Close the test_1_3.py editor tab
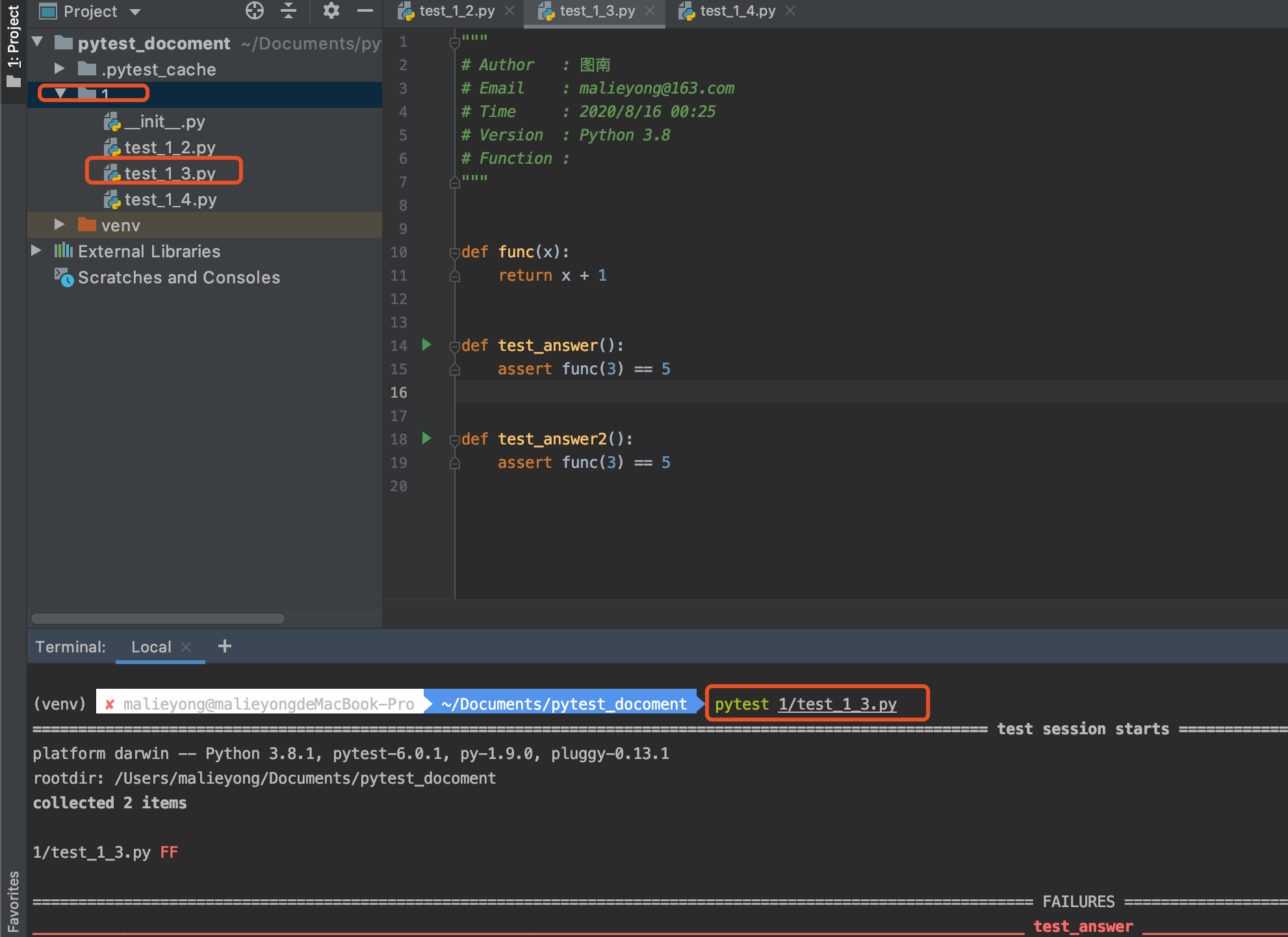1288x937 pixels. pyautogui.click(x=650, y=11)
